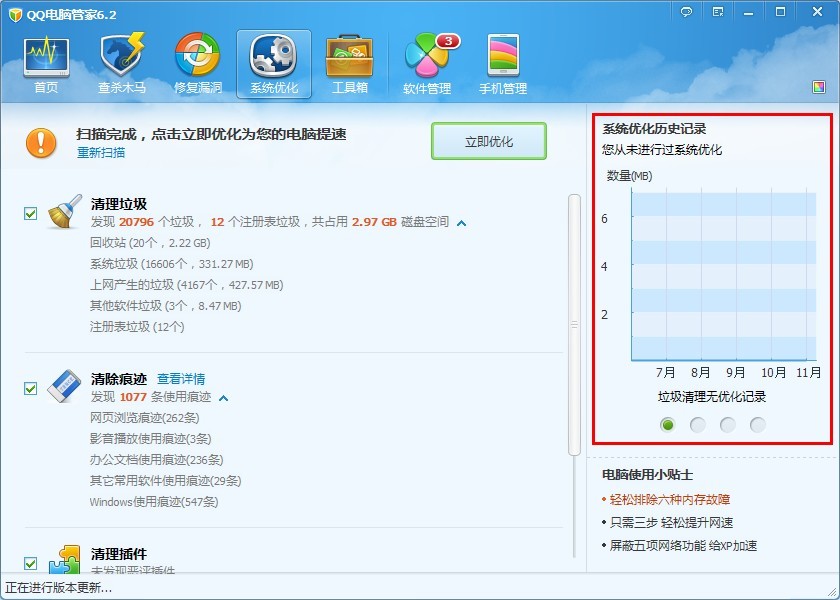Open the 修复漏洞 vulnerability repair icon
Image resolution: width=840 pixels, height=600 pixels.
(x=198, y=55)
